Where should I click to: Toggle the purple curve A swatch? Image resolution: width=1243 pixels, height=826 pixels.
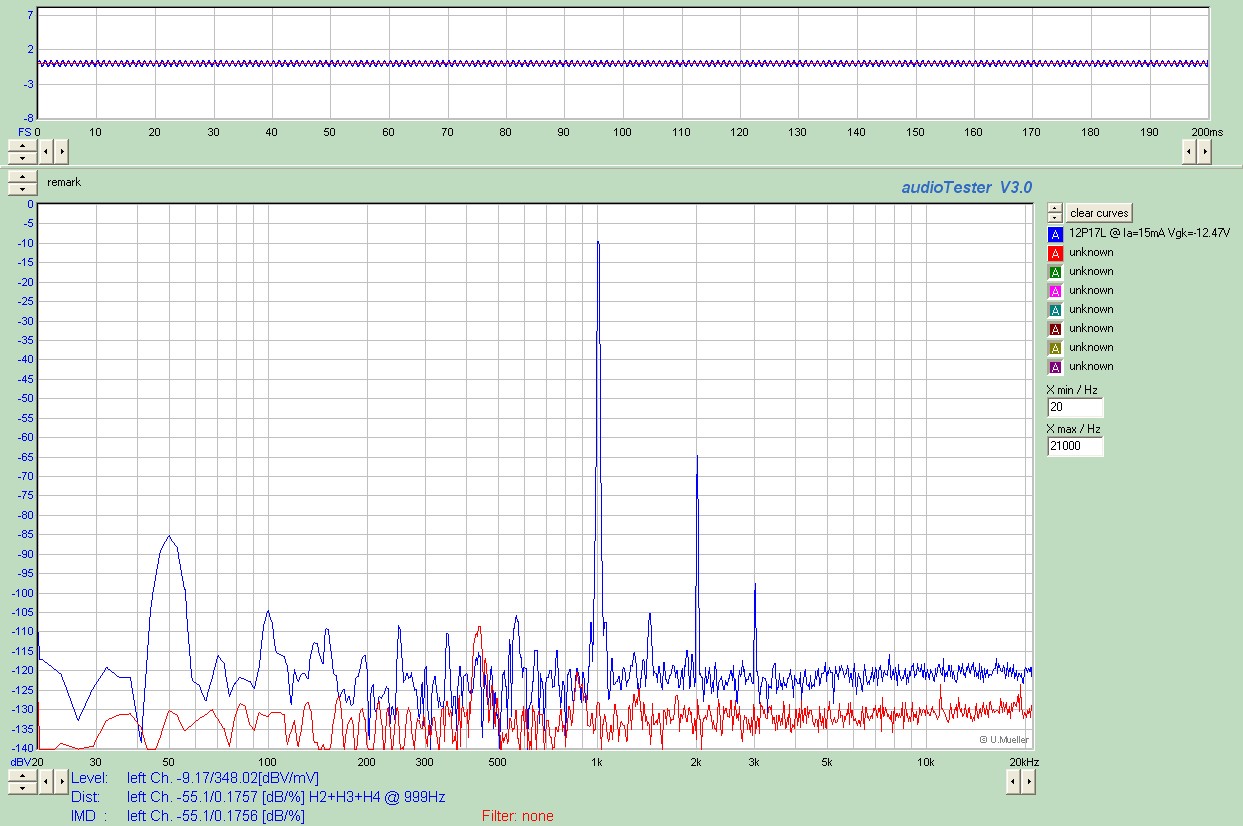pos(1054,367)
